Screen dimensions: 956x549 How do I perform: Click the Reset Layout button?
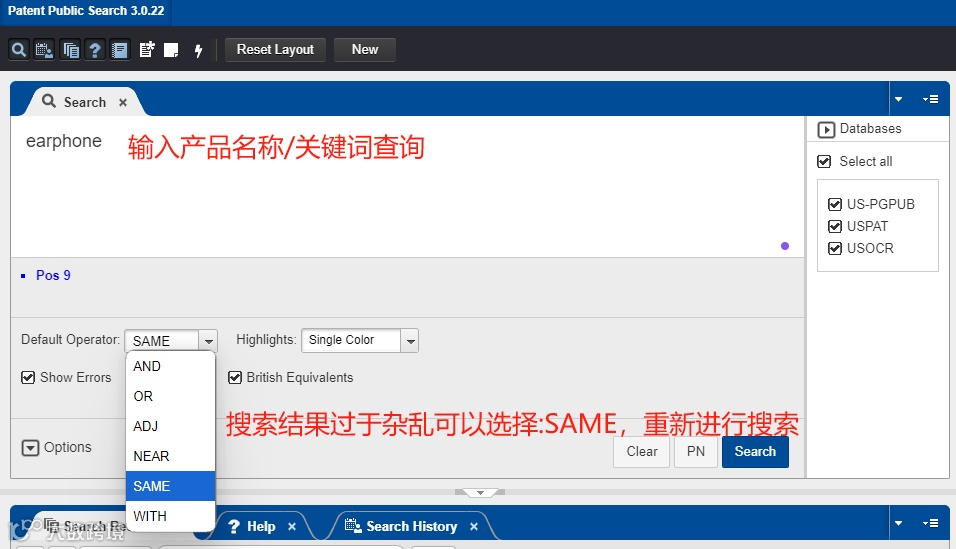pyautogui.click(x=275, y=49)
